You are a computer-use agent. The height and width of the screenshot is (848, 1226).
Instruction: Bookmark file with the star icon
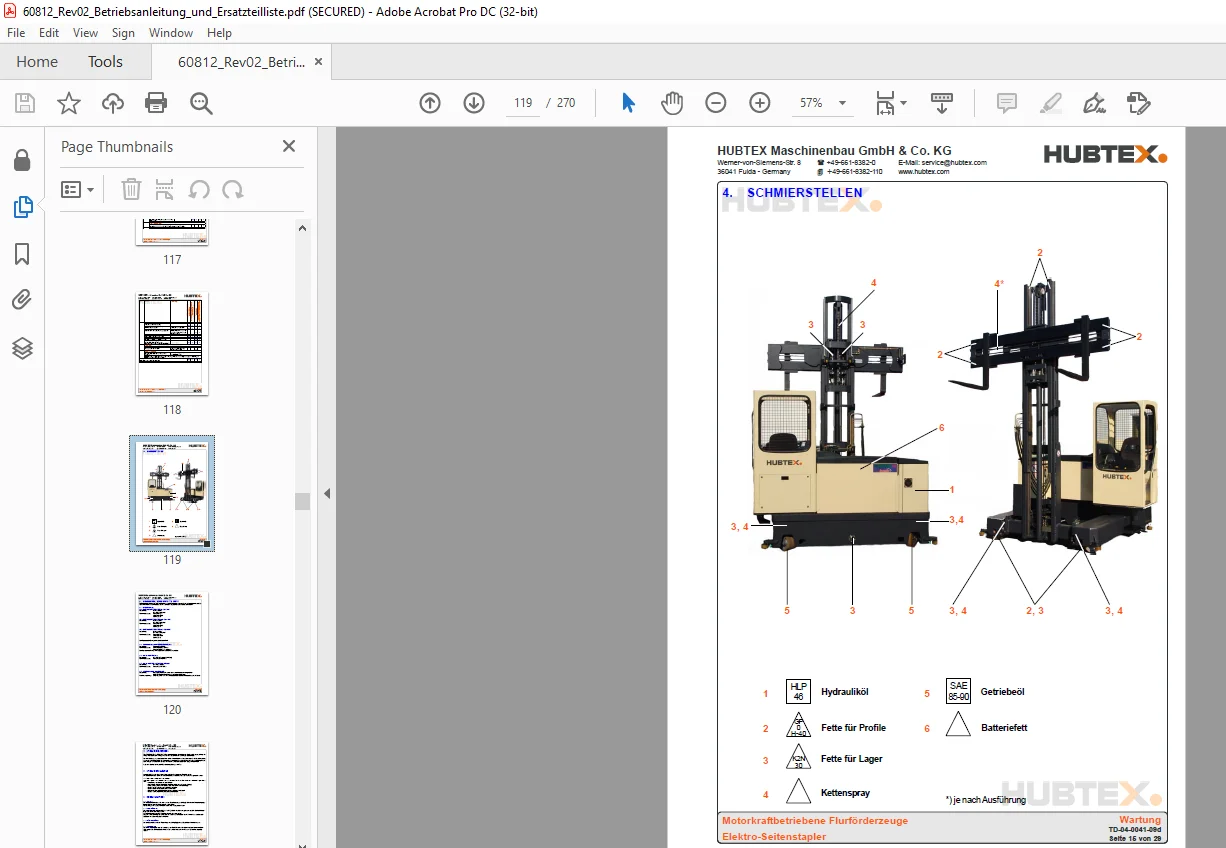click(69, 103)
